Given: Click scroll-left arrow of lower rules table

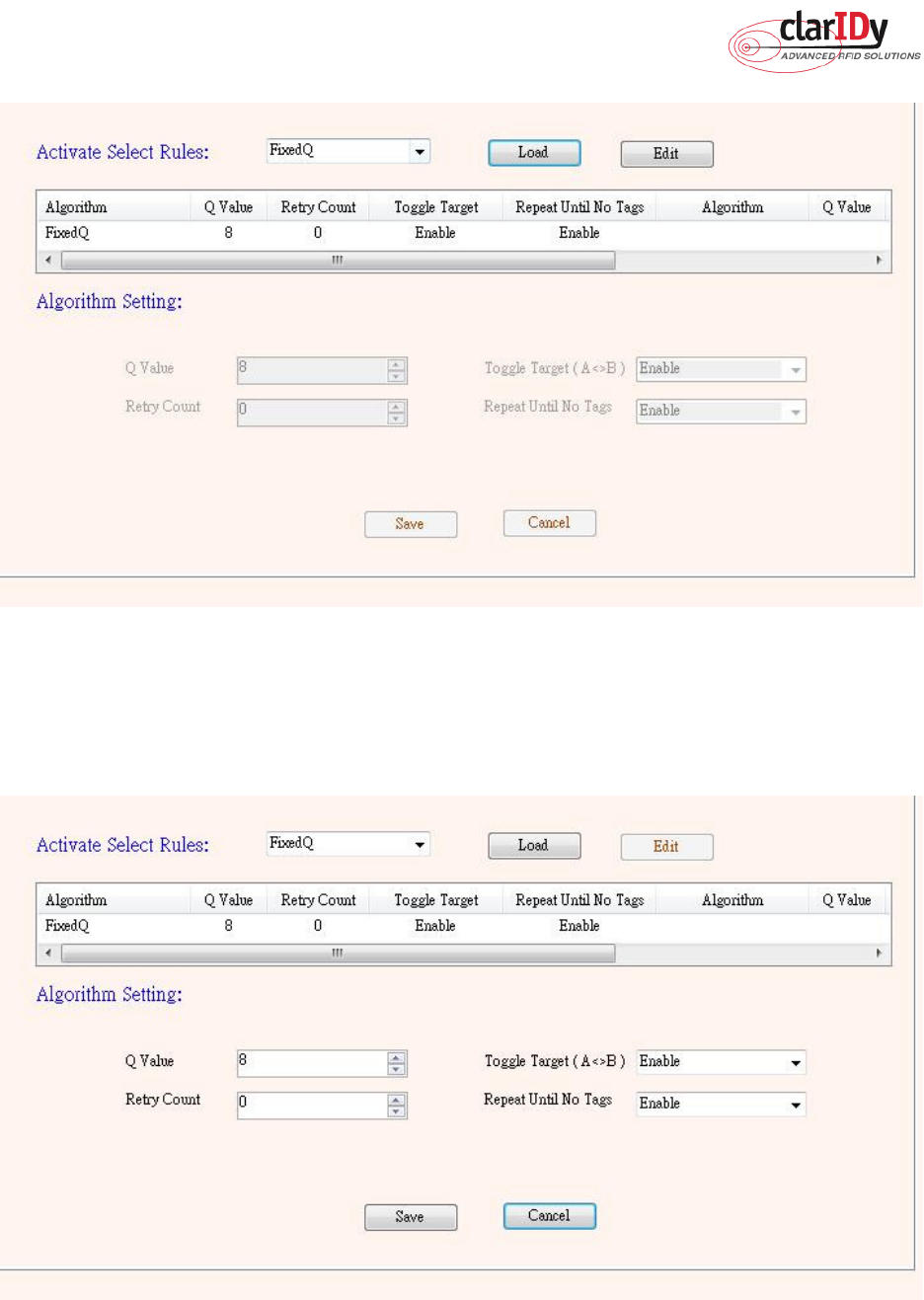Looking at the screenshot, I should click(48, 954).
